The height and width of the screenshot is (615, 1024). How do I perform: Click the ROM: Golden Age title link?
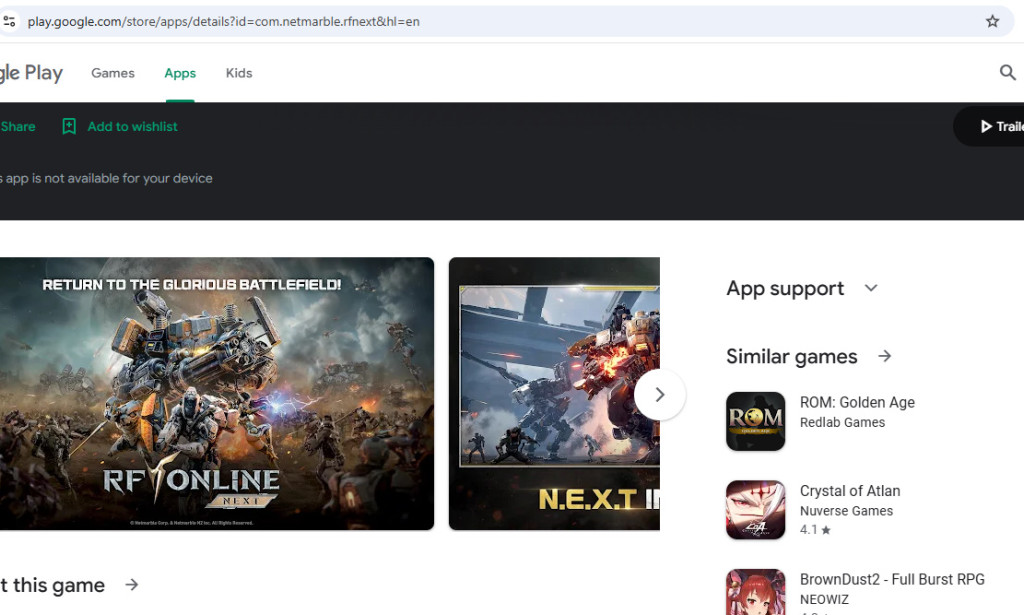click(x=857, y=402)
